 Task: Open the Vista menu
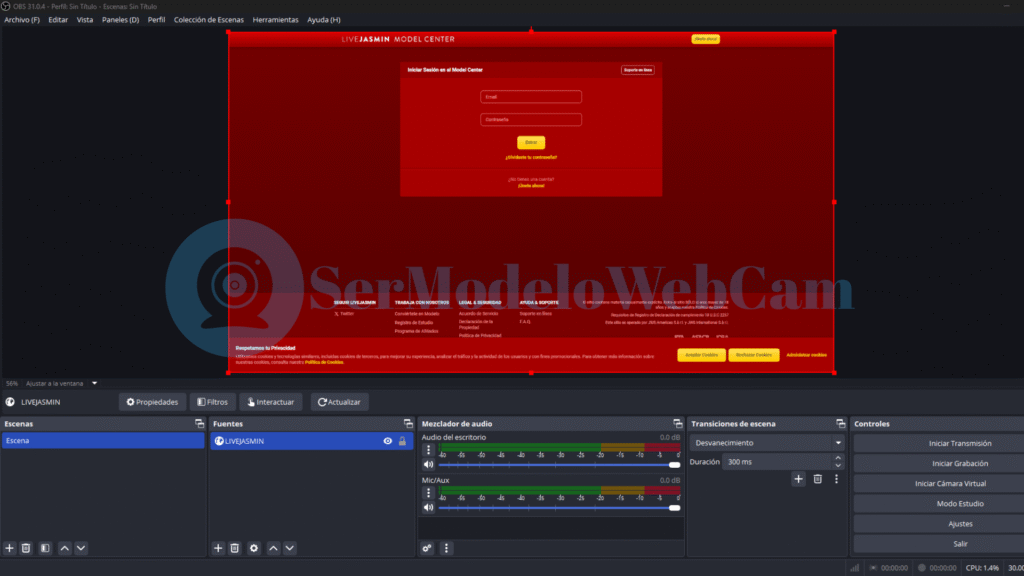[85, 20]
